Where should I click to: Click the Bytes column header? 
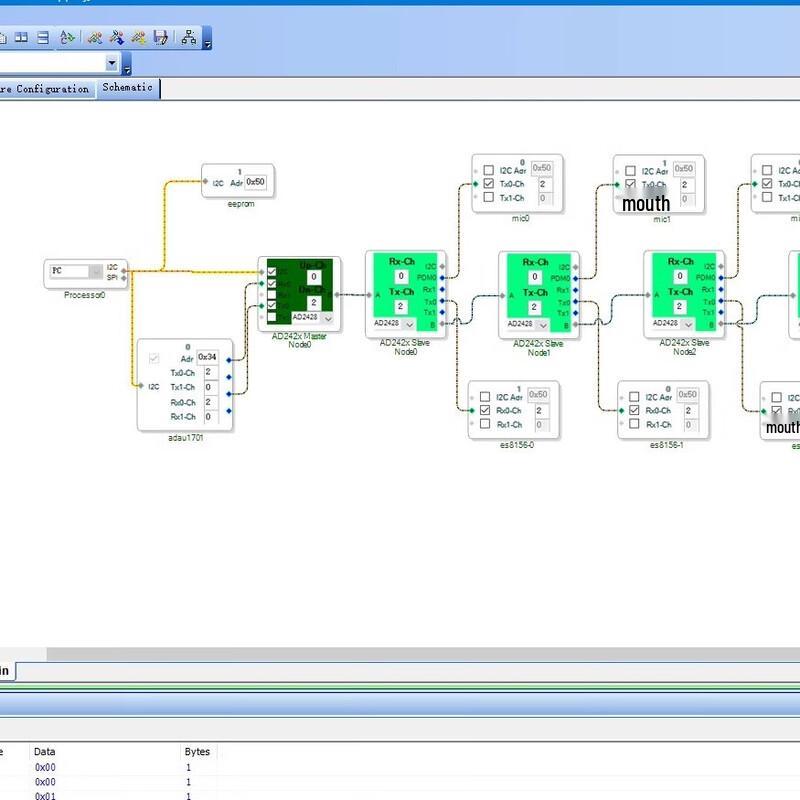coord(197,752)
